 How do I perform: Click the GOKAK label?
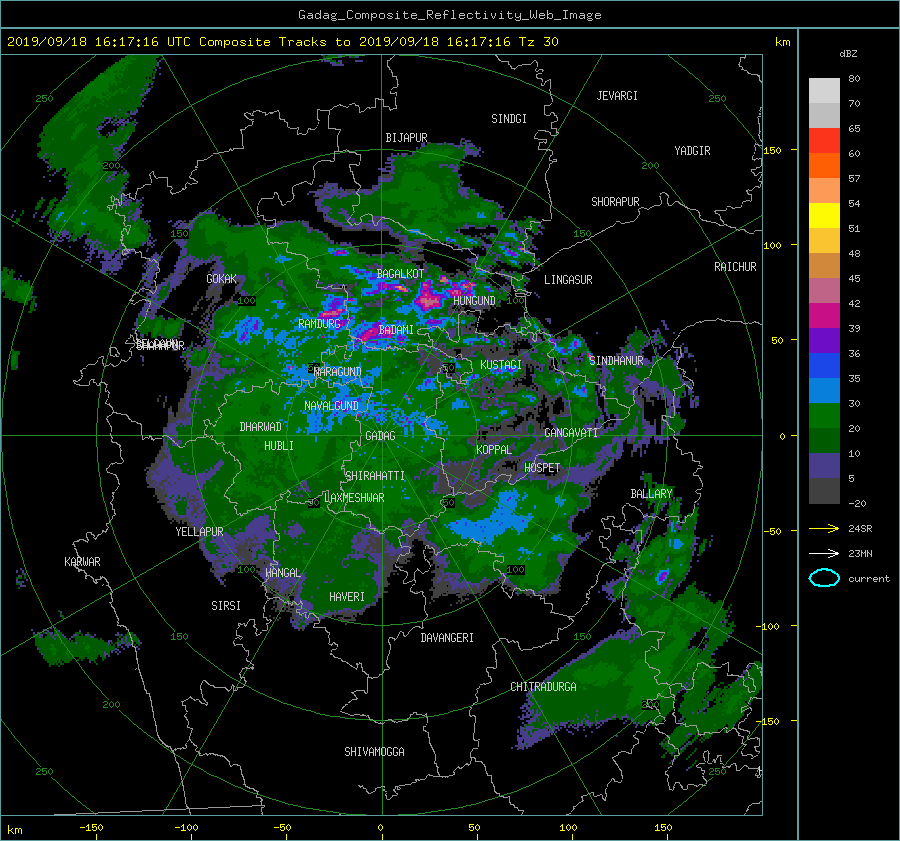click(x=222, y=279)
